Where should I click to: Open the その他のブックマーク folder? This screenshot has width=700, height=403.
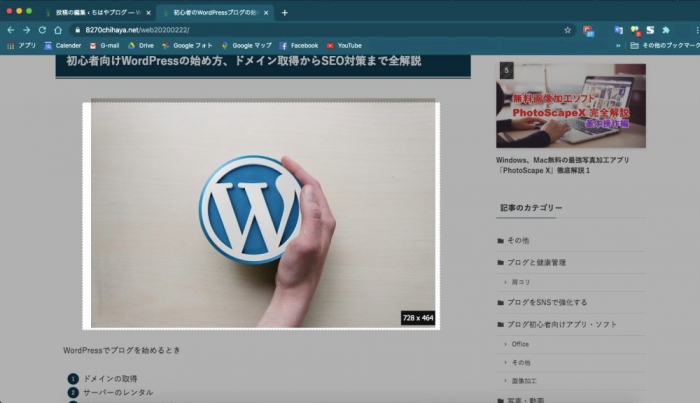[x=664, y=46]
